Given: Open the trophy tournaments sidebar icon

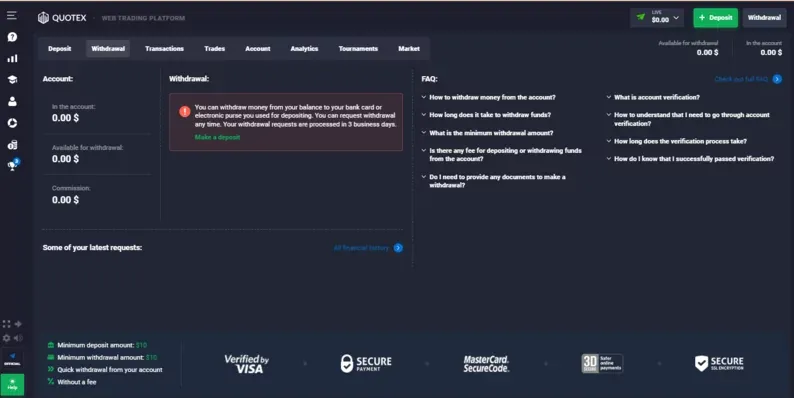Looking at the screenshot, I should pos(12,165).
